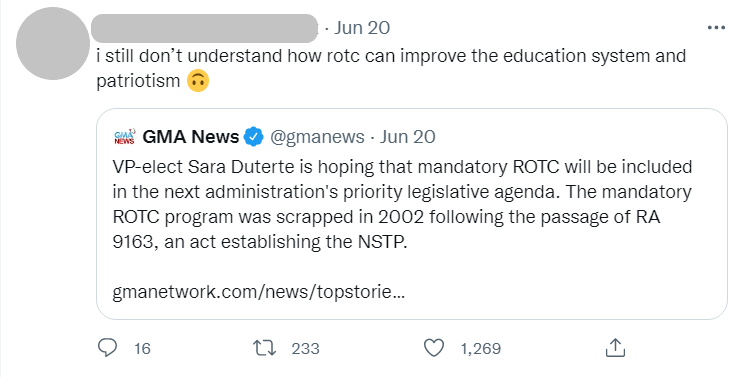Open the tweet's Jun 20 timestamp
743x377 pixels.
click(362, 28)
